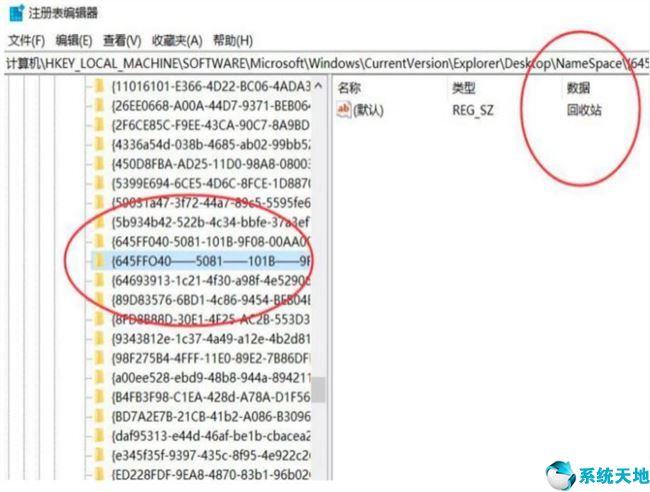Select tree key {BD7A2E7B-21CB-41b2-A086-B3096
The image size is (650, 492).
tap(211, 416)
